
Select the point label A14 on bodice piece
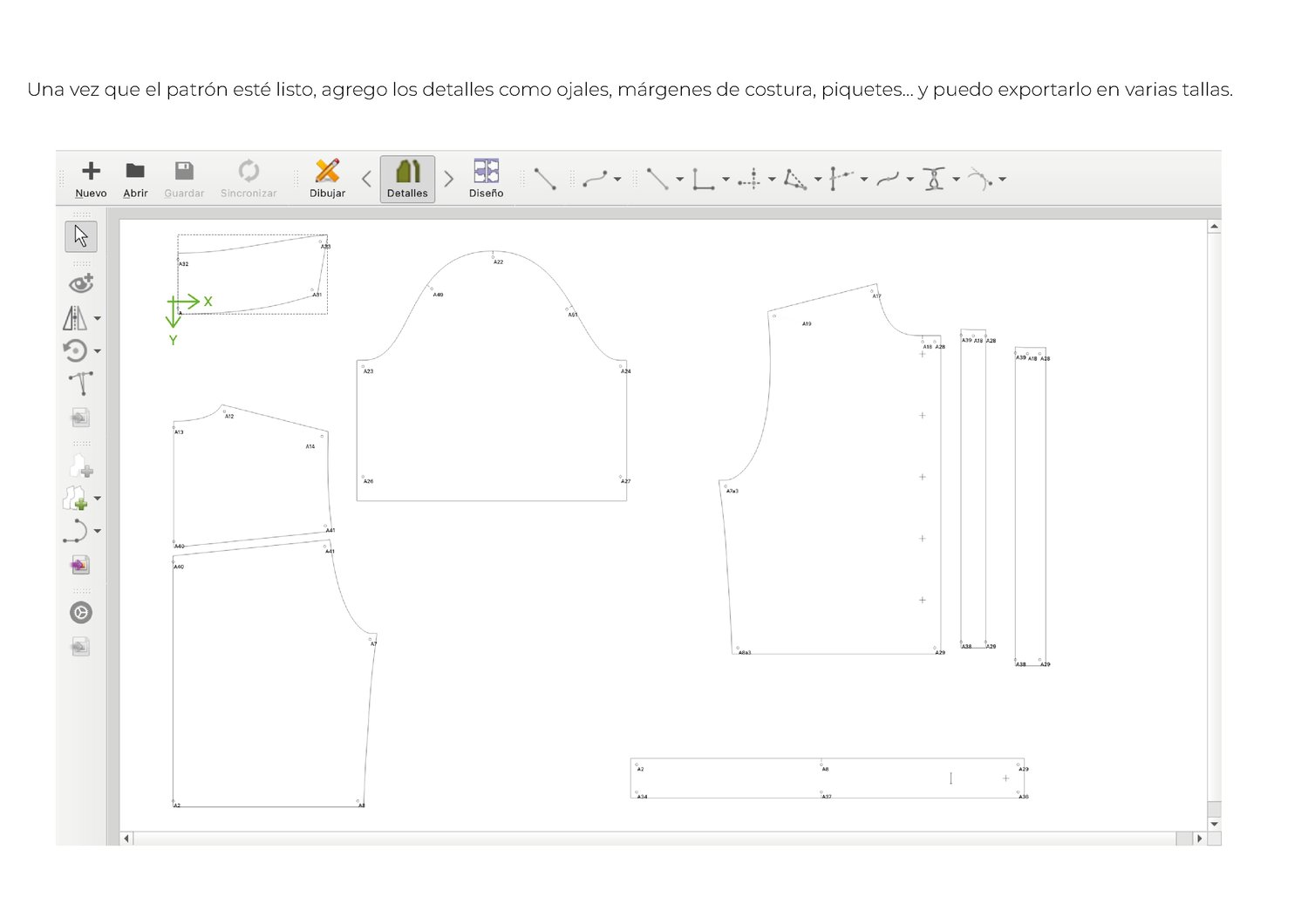point(310,446)
